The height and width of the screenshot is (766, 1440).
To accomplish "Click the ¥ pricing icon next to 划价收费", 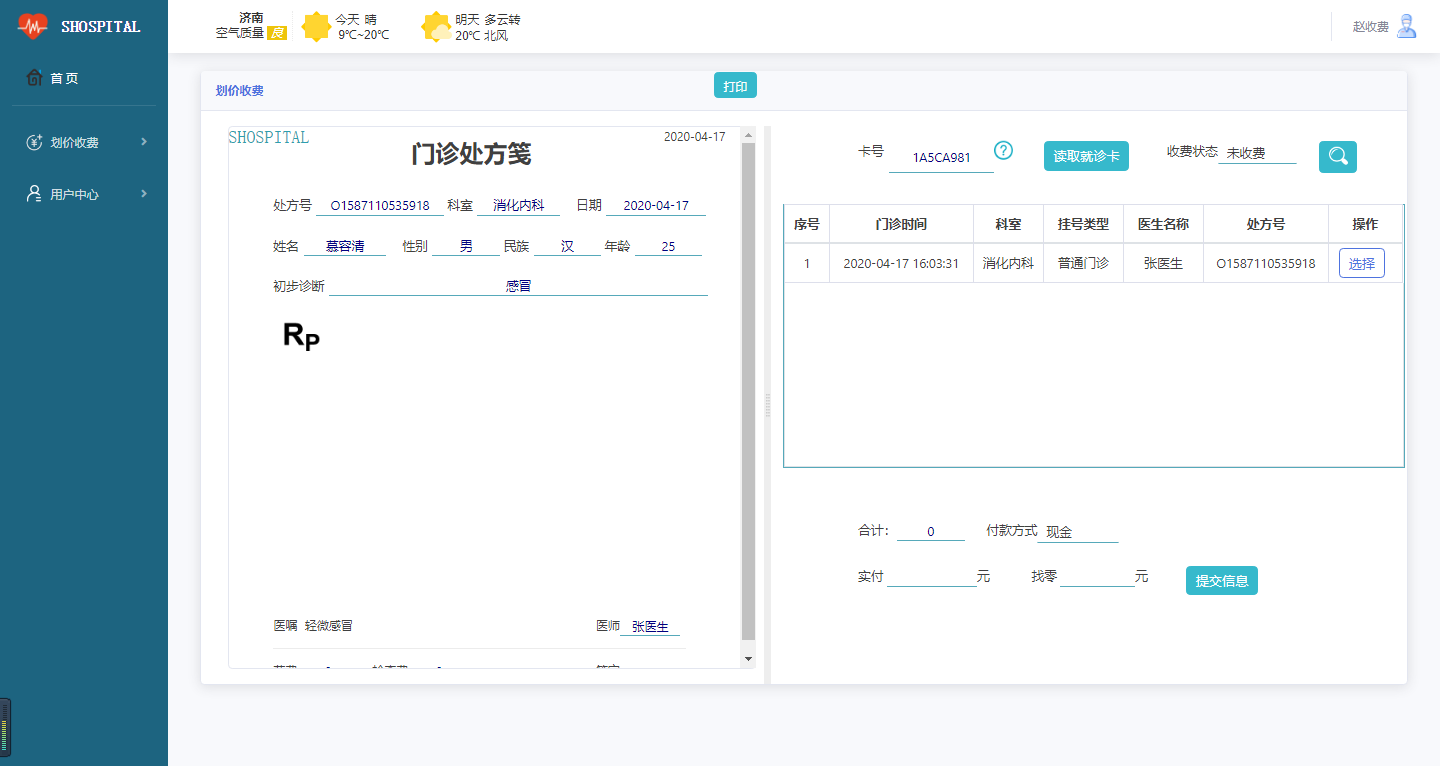I will click(x=35, y=142).
